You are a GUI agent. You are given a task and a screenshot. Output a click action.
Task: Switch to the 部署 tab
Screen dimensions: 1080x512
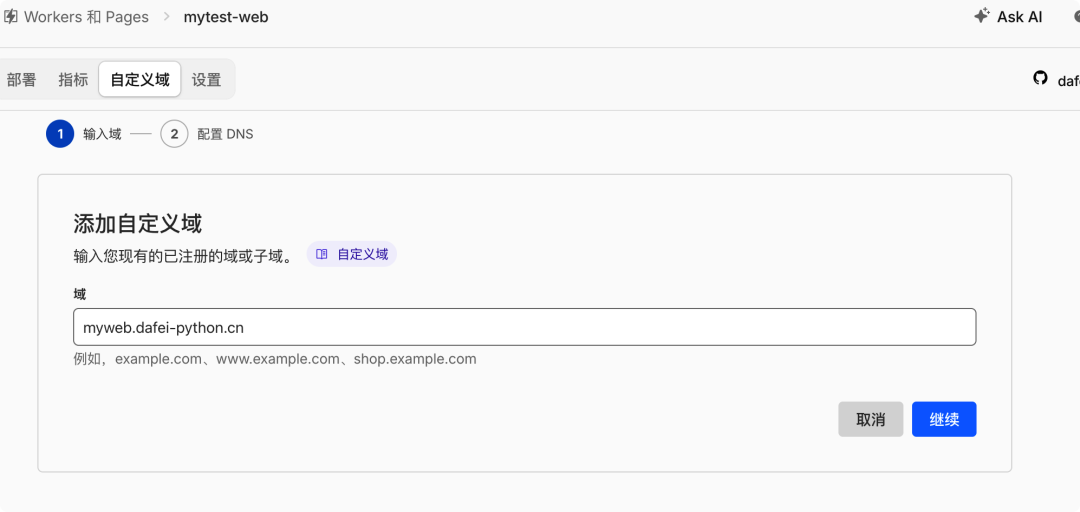coord(21,80)
